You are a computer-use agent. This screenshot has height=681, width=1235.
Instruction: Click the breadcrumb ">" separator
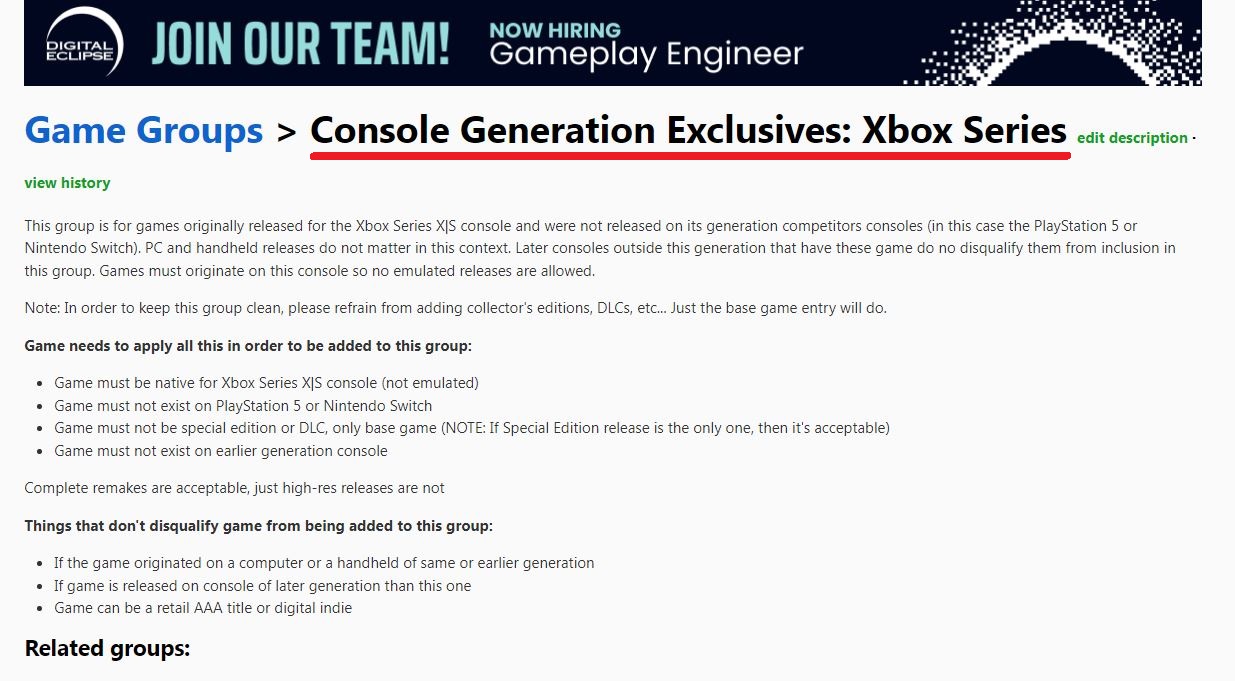click(287, 132)
